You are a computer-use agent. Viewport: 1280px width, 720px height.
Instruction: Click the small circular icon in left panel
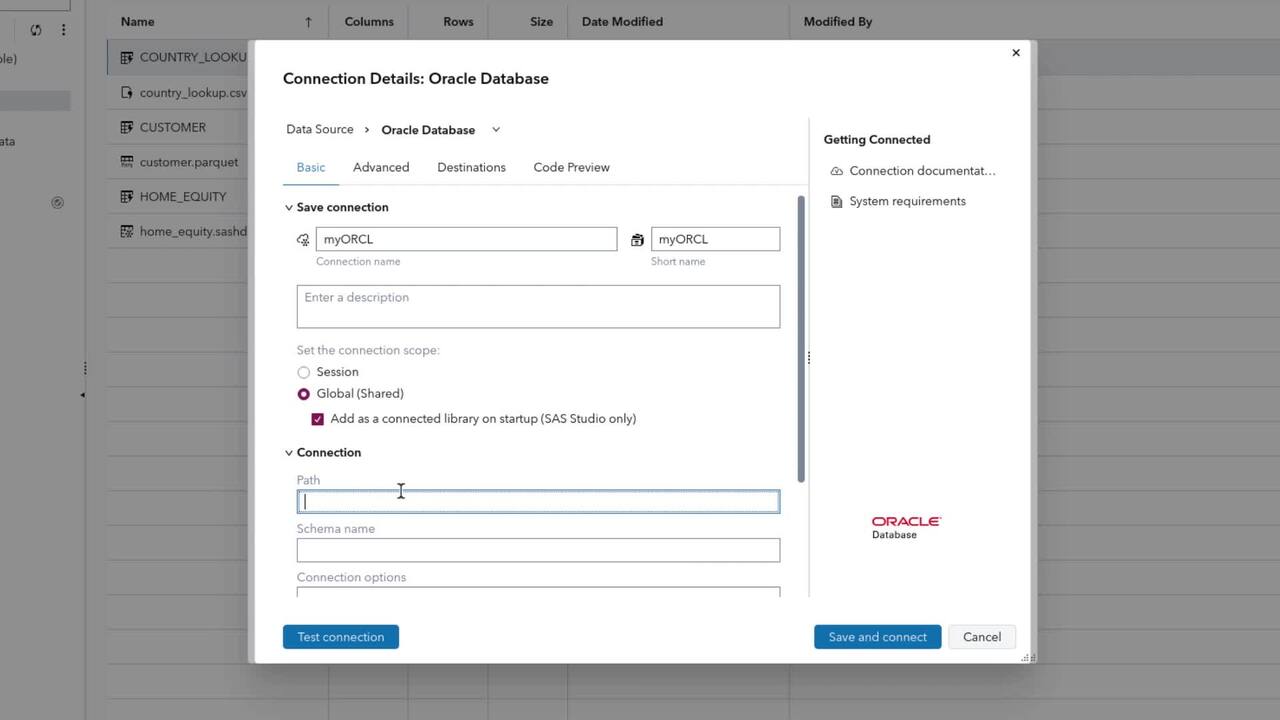(x=57, y=203)
